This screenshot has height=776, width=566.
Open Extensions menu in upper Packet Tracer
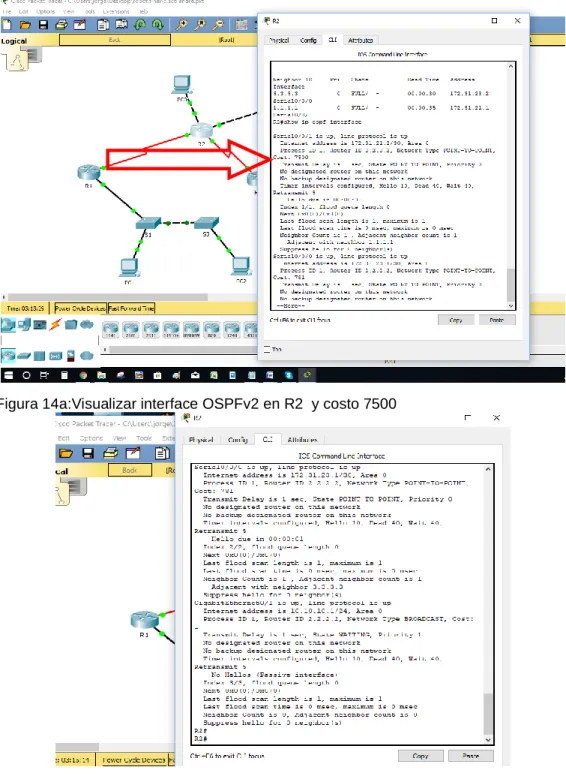click(x=116, y=11)
